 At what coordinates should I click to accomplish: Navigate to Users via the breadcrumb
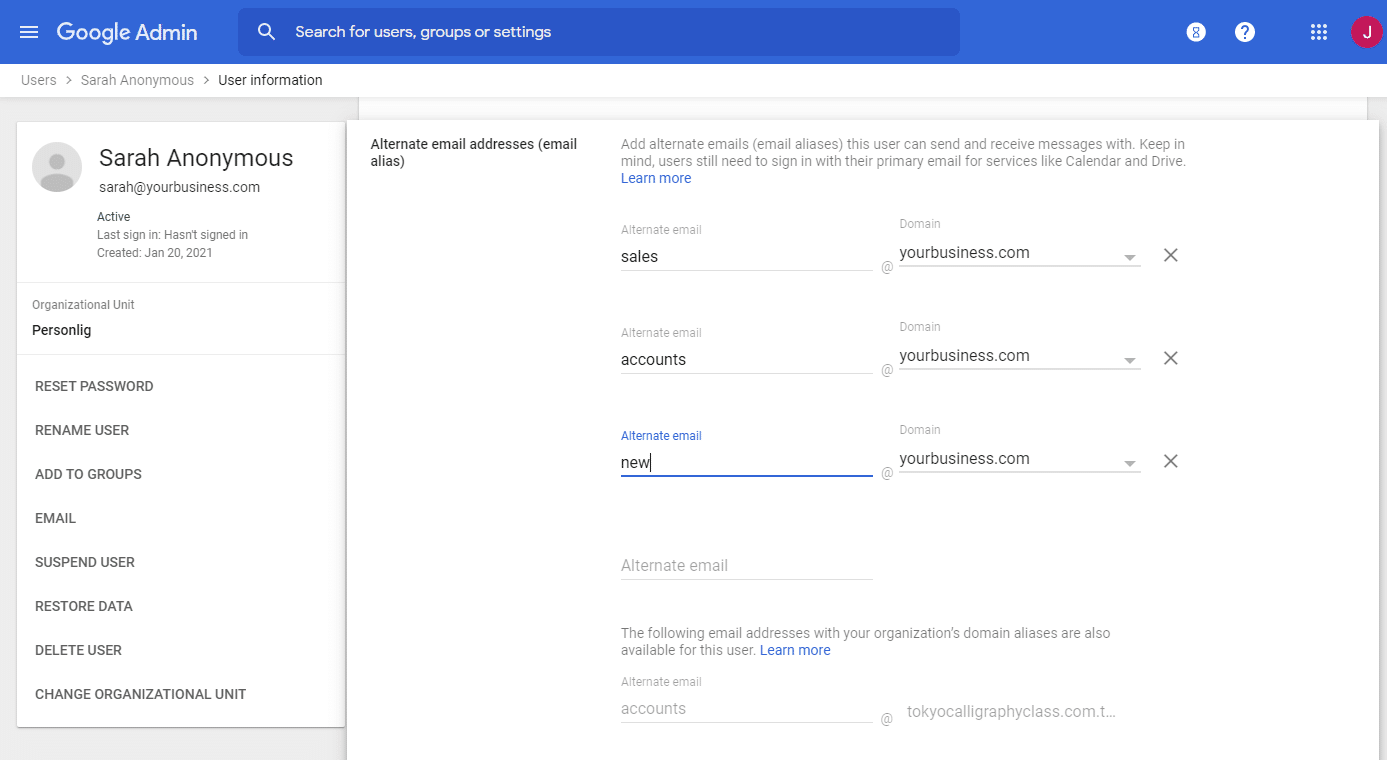pos(38,80)
